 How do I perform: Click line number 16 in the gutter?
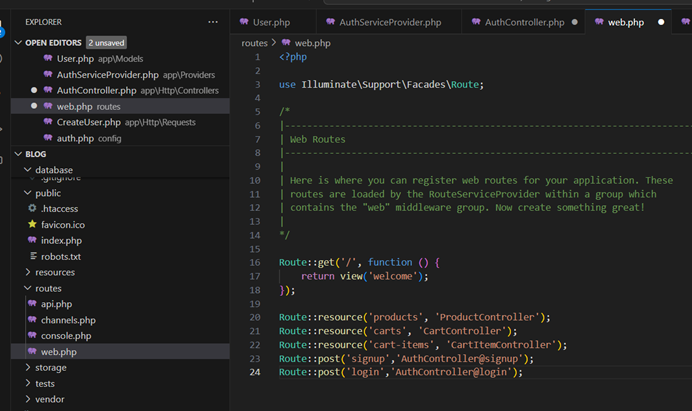[x=255, y=262]
